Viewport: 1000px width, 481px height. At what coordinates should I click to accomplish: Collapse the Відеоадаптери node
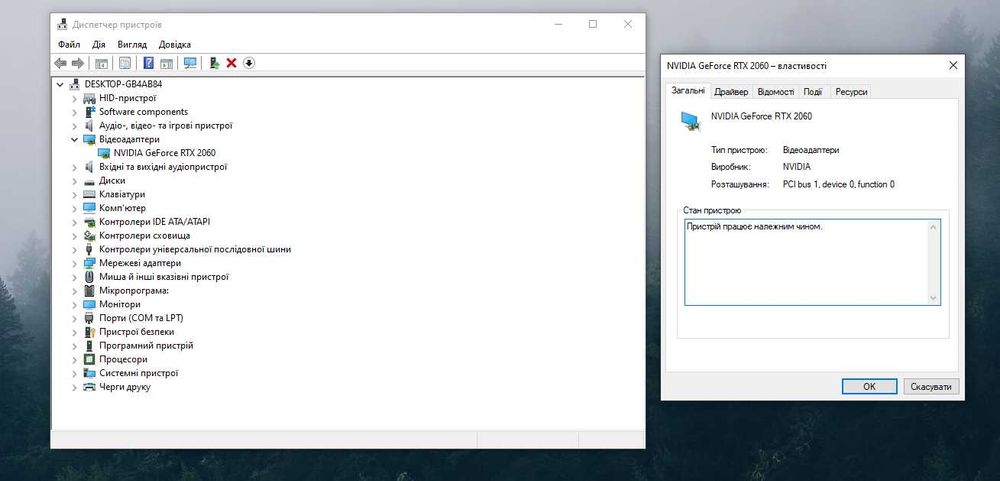[75, 140]
